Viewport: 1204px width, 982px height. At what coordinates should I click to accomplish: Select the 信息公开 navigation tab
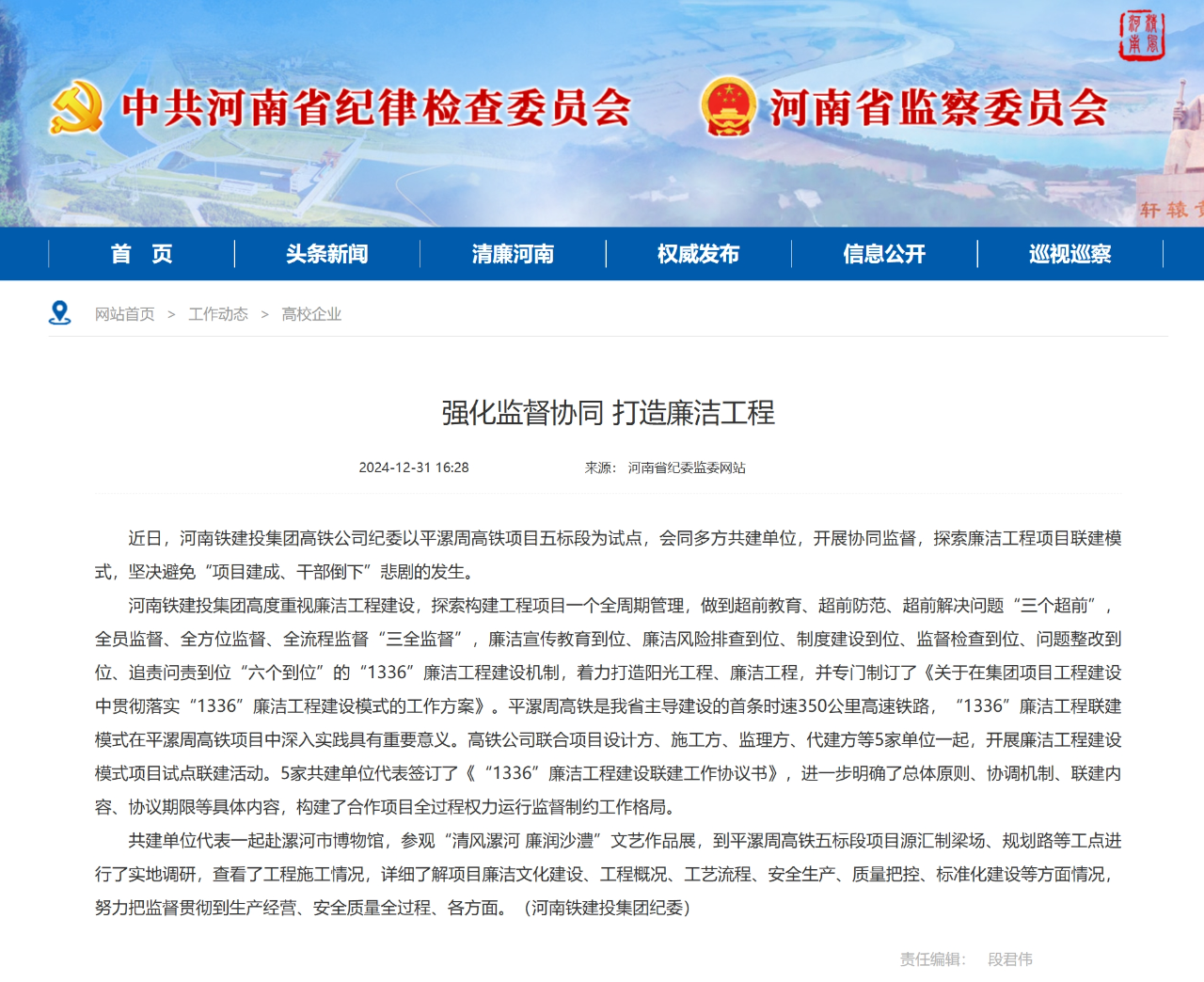(884, 254)
